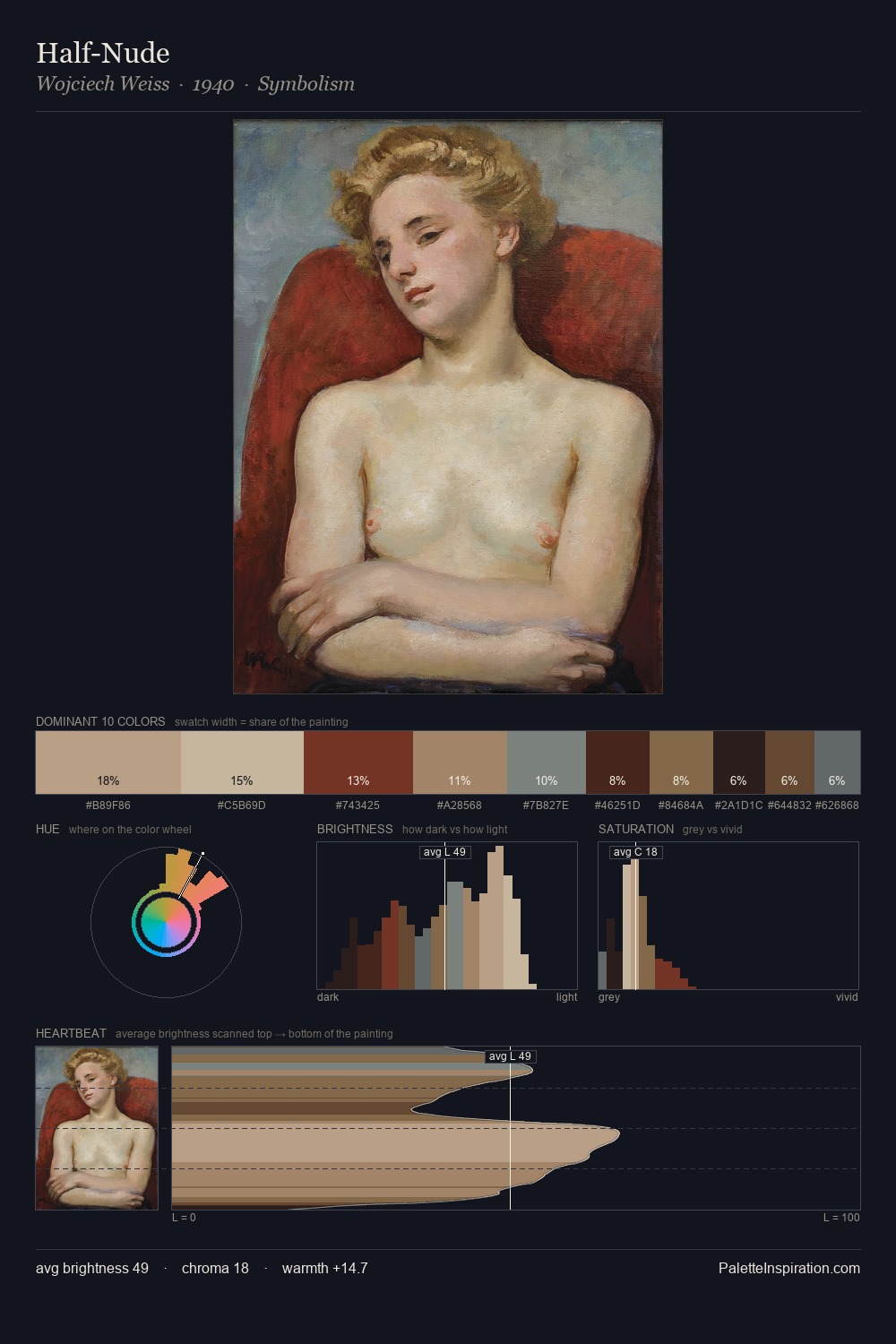The width and height of the screenshot is (896, 1344).
Task: Click the 'avg L 49' label in Heartbeat chart
Action: coord(510,1056)
